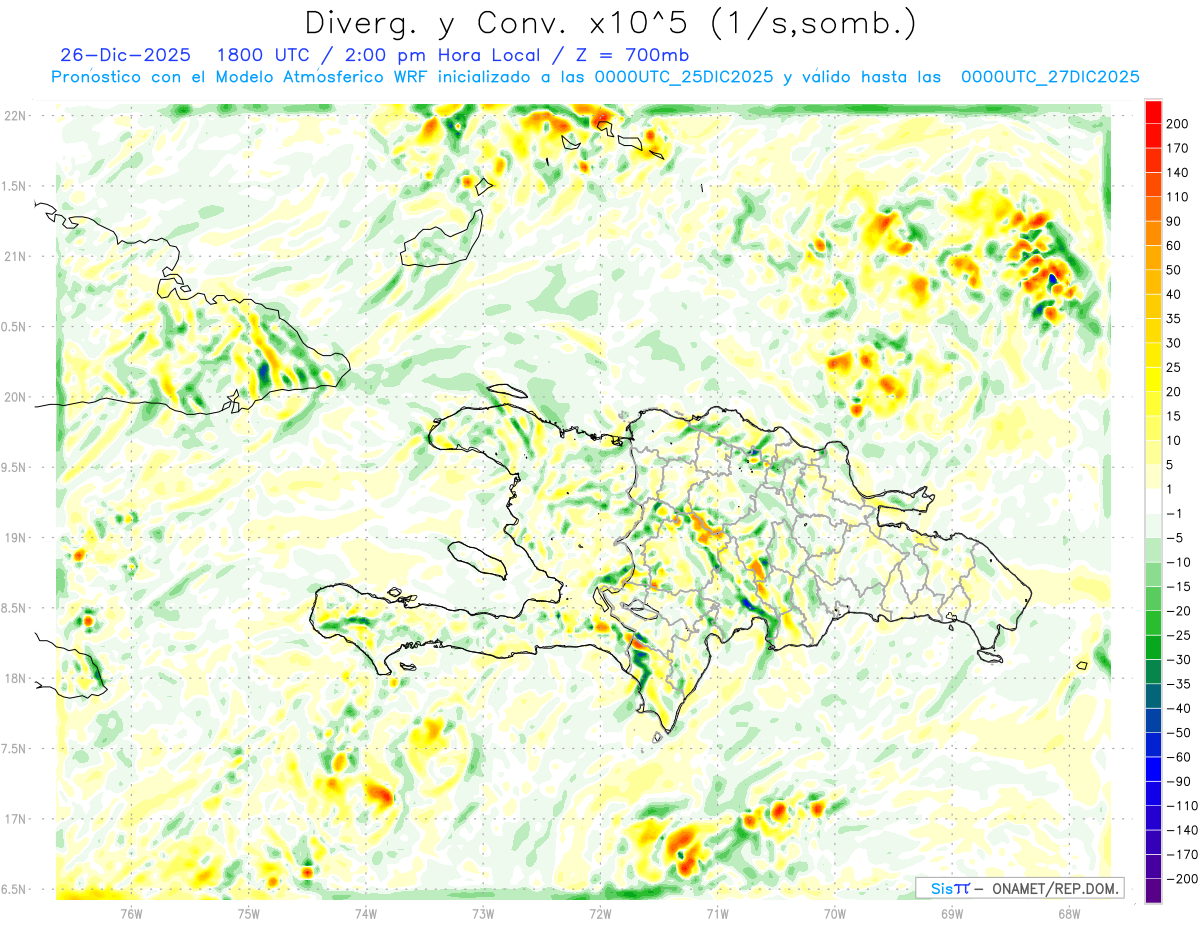
Task: Click the "20N" latitude label
Action: click(x=15, y=397)
